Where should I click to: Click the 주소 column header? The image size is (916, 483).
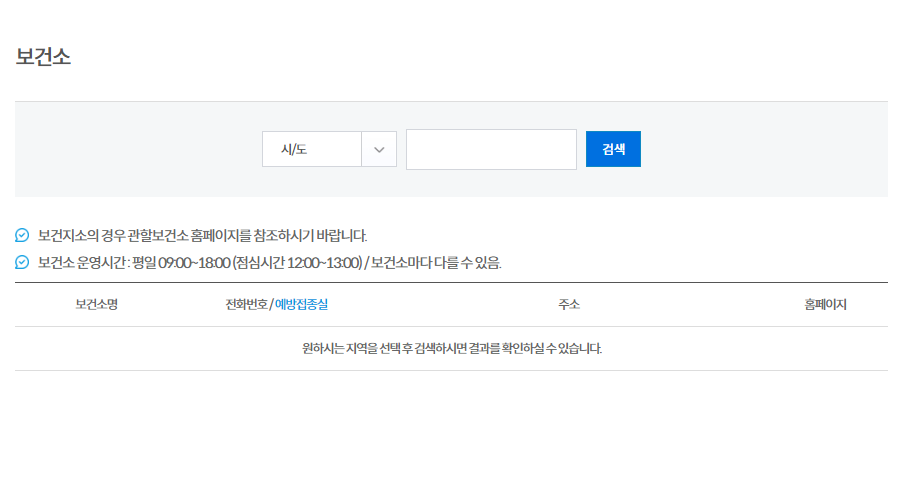click(x=569, y=304)
